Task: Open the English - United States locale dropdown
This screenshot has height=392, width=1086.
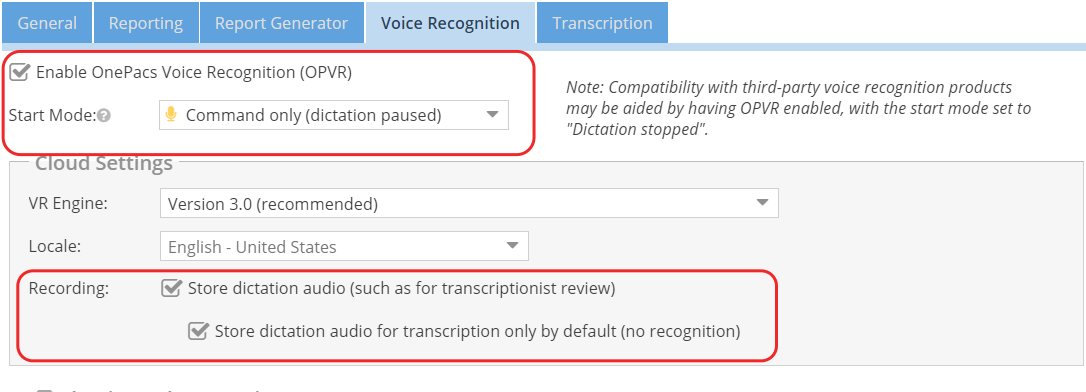Action: pos(344,246)
